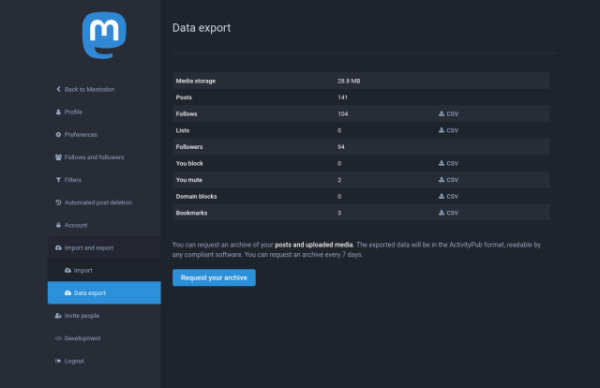Click the Preferences gear icon
Image resolution: width=600 pixels, height=388 pixels.
pyautogui.click(x=58, y=134)
